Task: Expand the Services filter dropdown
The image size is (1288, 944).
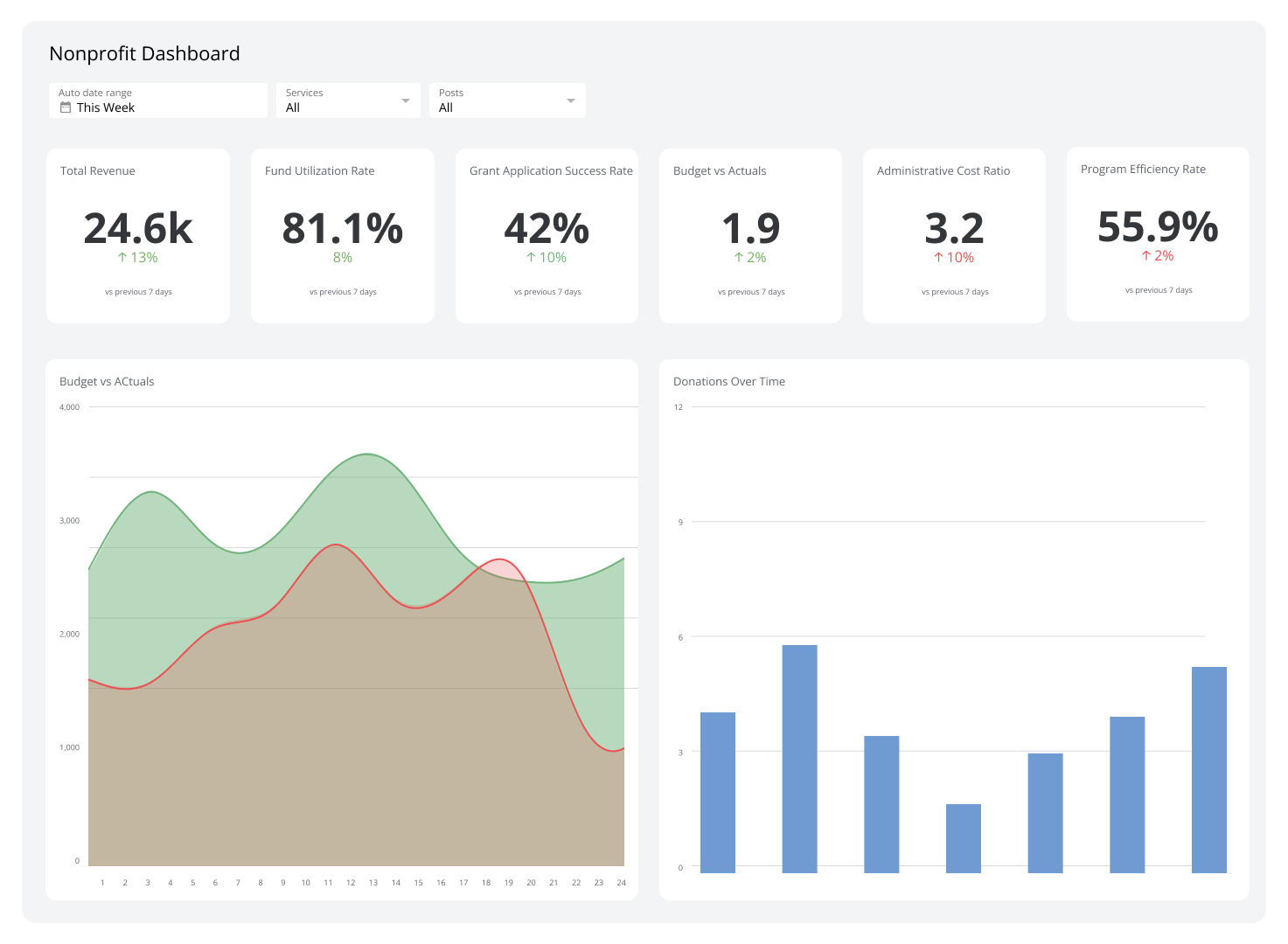Action: [x=406, y=100]
